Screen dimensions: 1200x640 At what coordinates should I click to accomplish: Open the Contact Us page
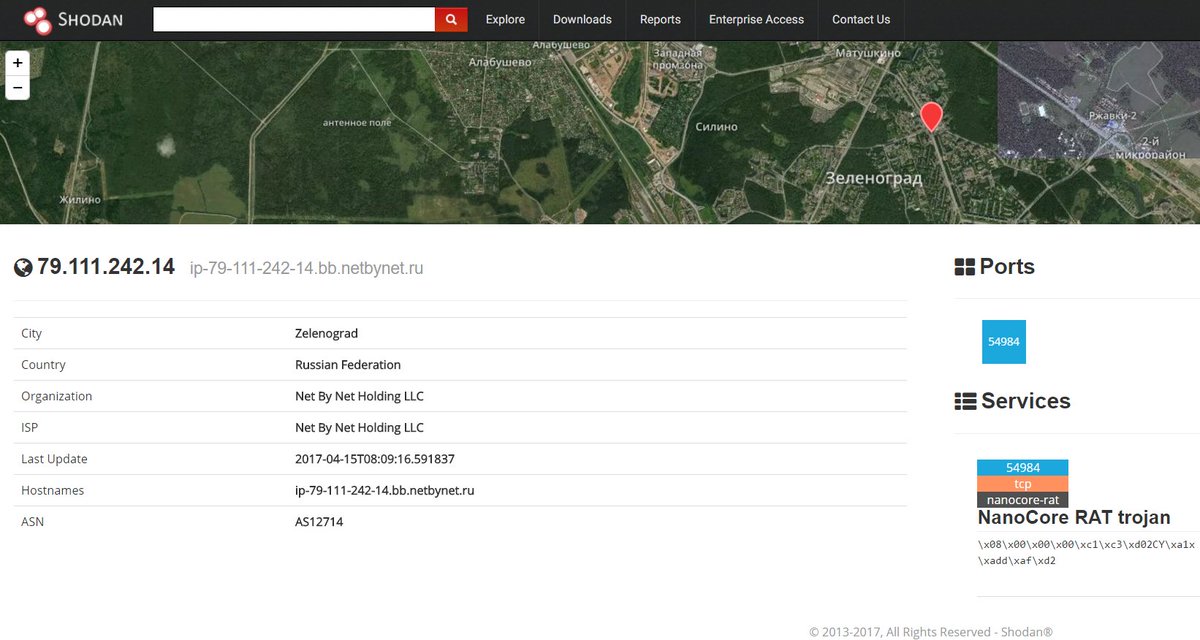pos(861,19)
